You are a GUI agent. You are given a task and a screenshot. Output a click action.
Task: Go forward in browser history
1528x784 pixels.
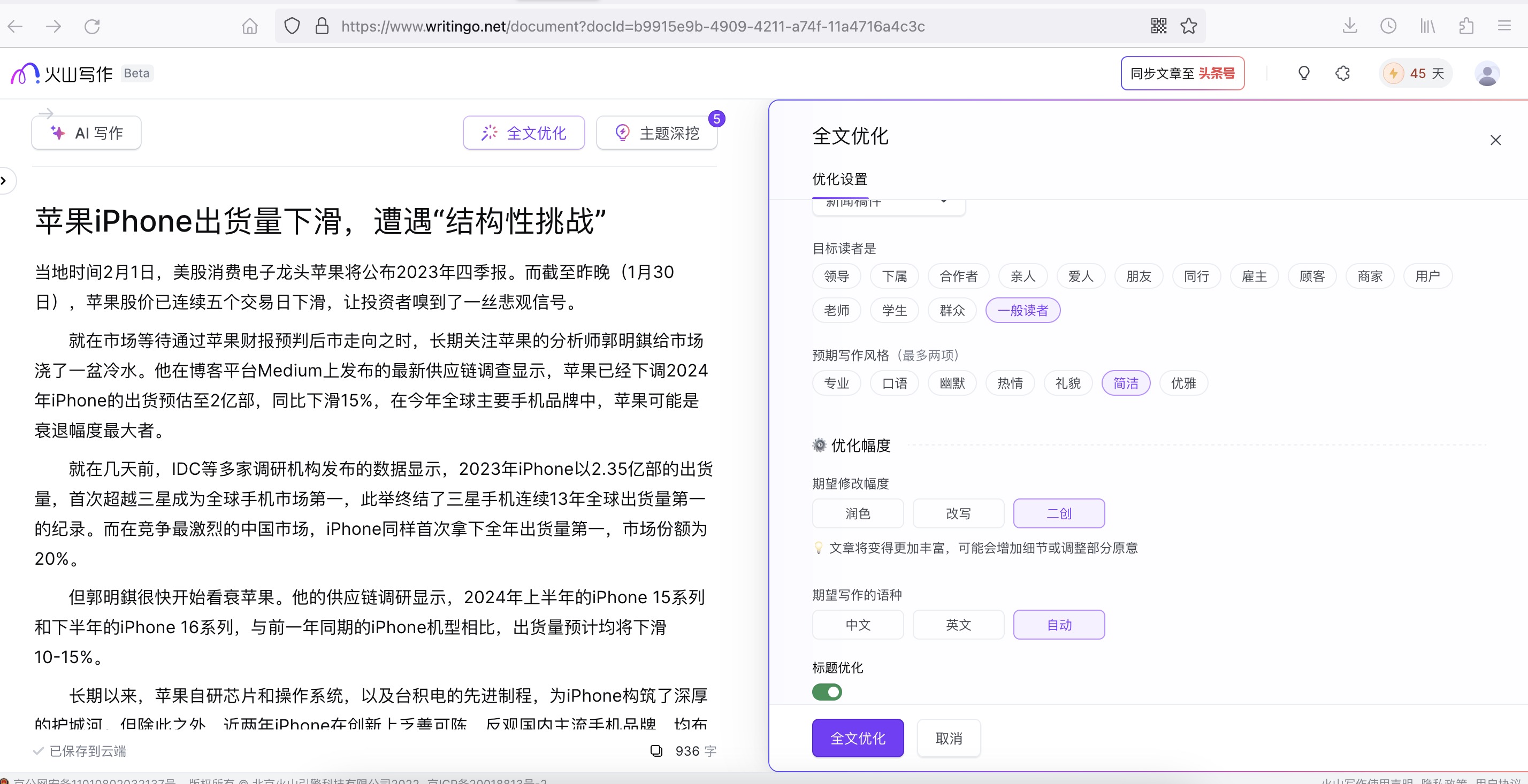tap(54, 26)
